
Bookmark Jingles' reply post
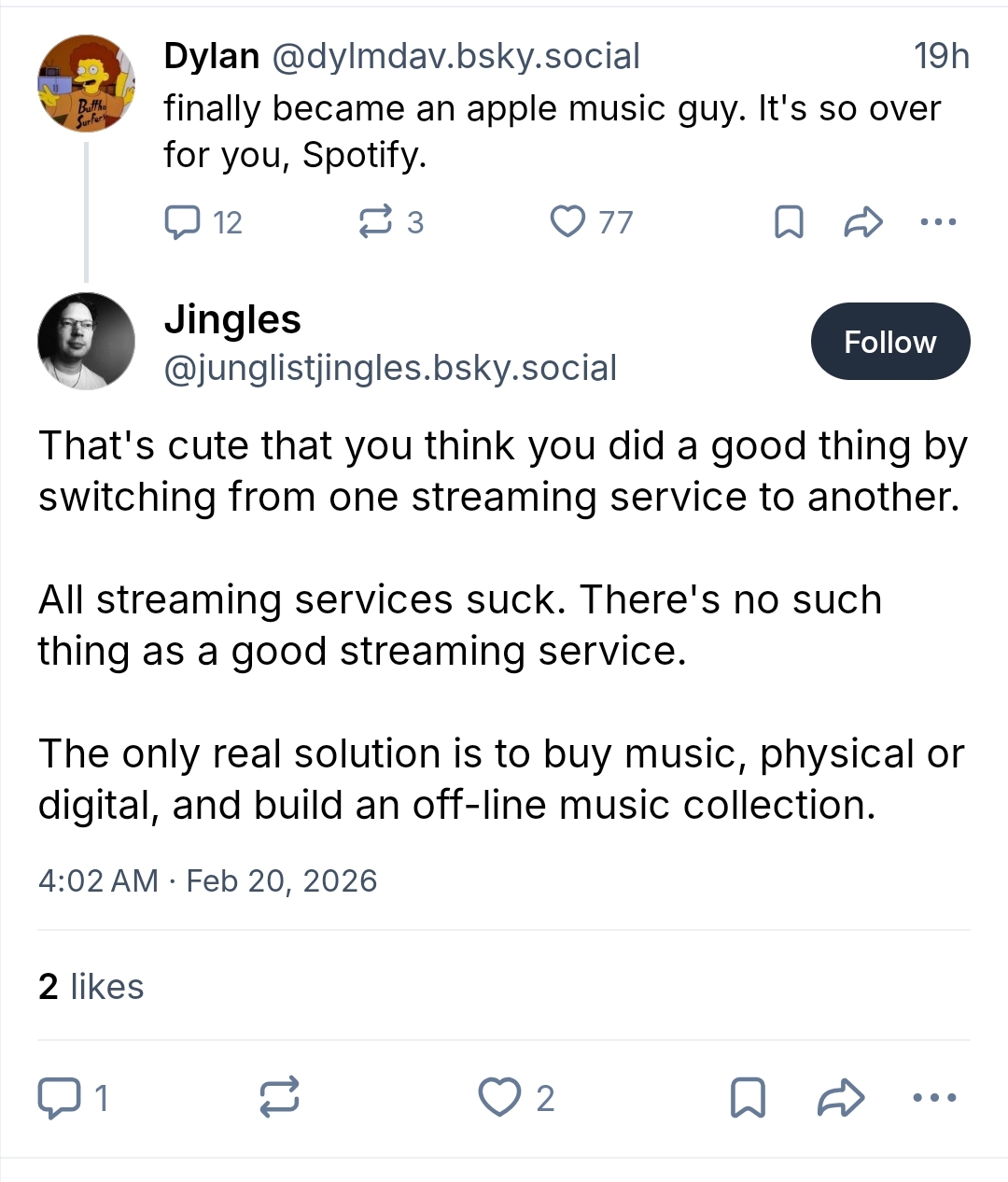click(748, 1097)
